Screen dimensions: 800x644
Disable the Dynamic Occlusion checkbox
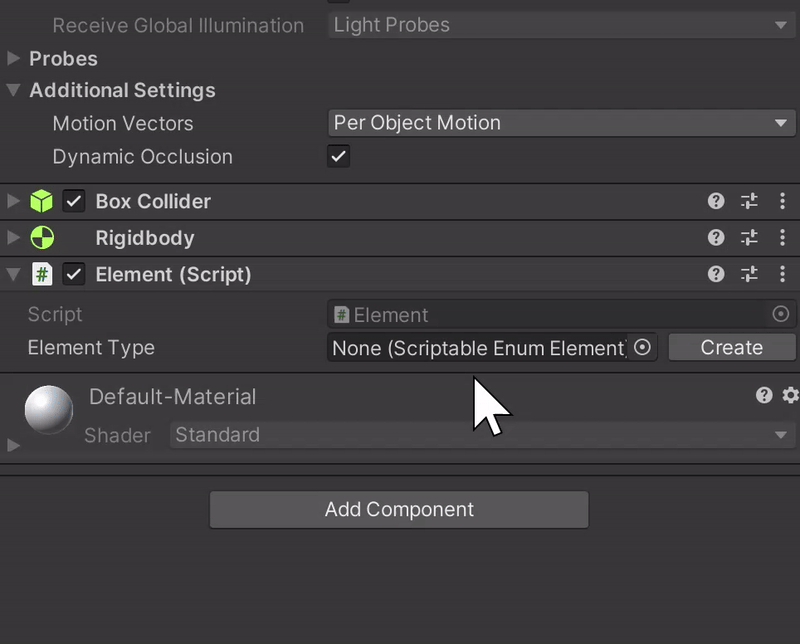click(339, 156)
